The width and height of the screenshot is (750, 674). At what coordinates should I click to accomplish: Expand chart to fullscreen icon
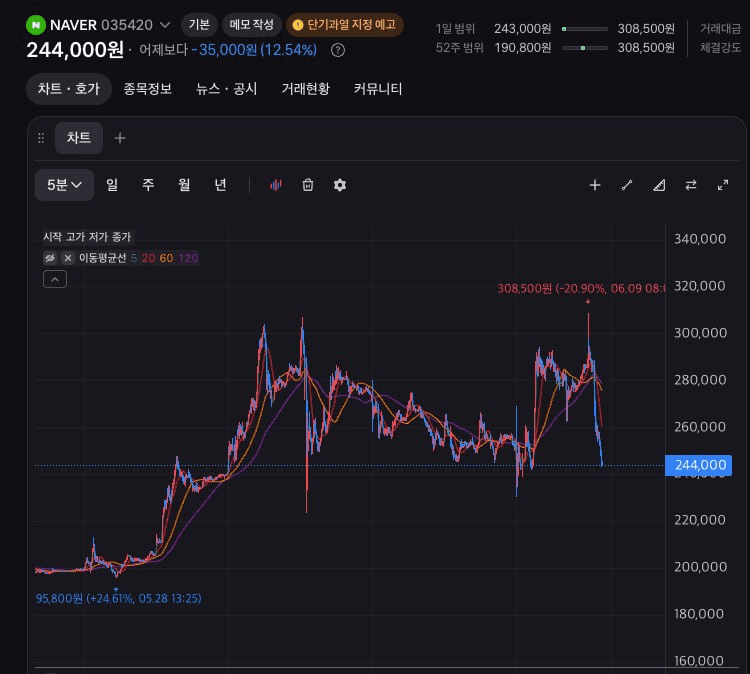[723, 185]
